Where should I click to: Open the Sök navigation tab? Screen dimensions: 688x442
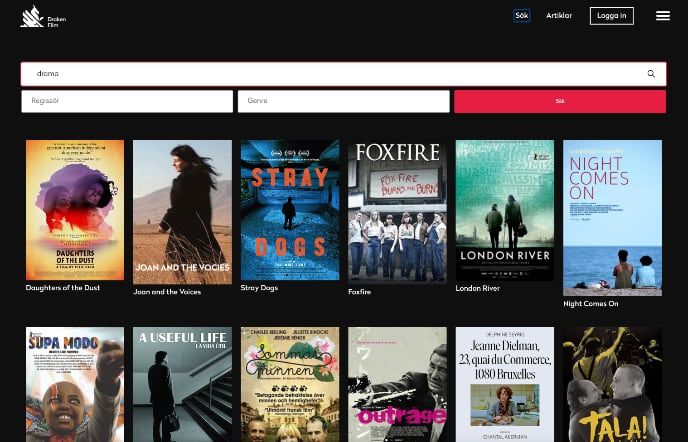521,16
